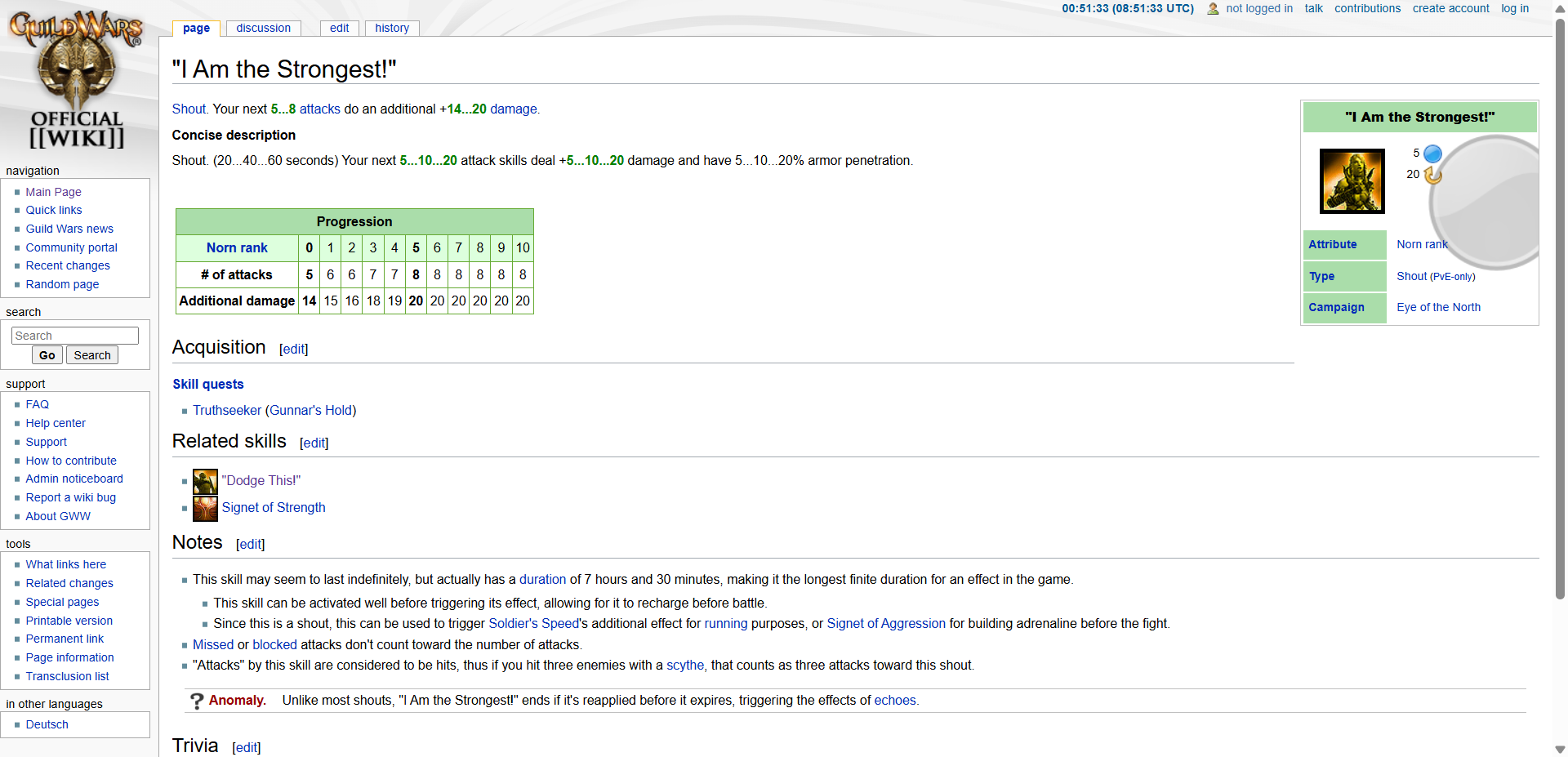The image size is (1568, 757).
Task: Click the log in link
Action: tap(1515, 8)
